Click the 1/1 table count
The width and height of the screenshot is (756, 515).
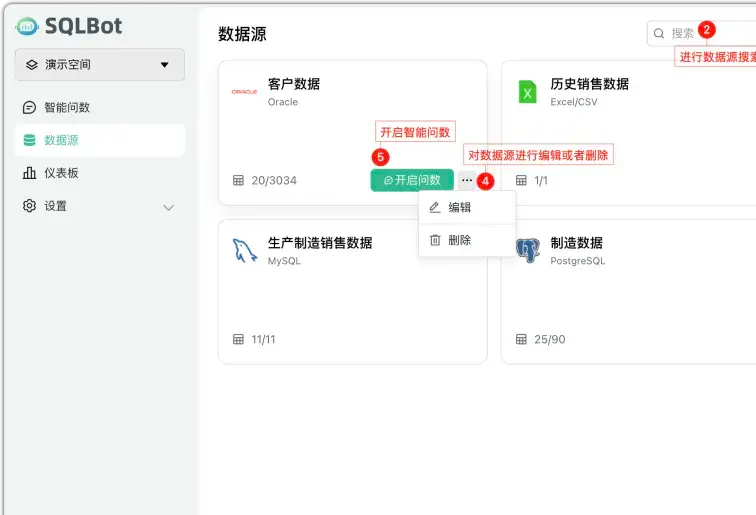click(x=541, y=180)
